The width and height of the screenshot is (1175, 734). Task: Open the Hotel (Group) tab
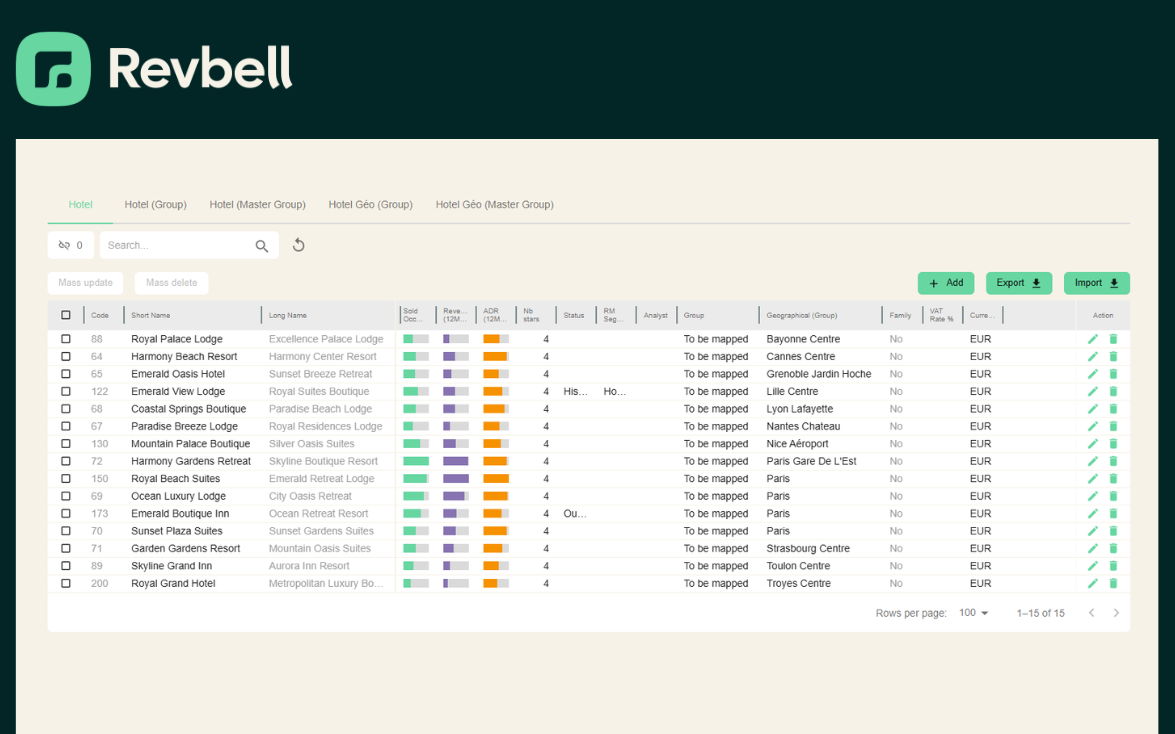click(155, 204)
